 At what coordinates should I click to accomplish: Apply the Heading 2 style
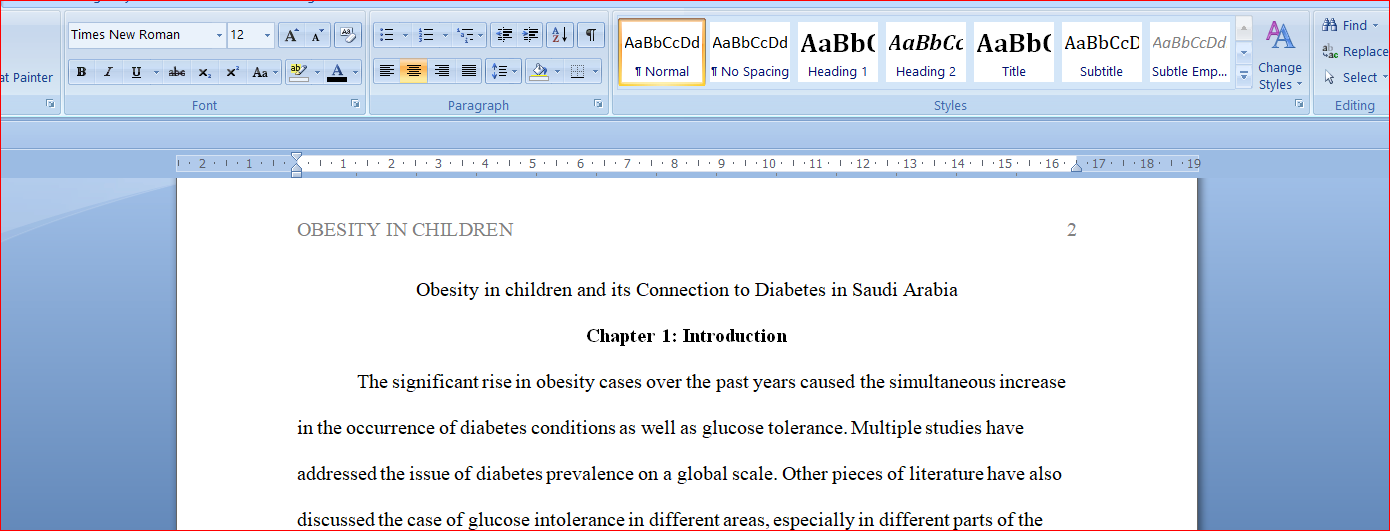click(x=926, y=52)
